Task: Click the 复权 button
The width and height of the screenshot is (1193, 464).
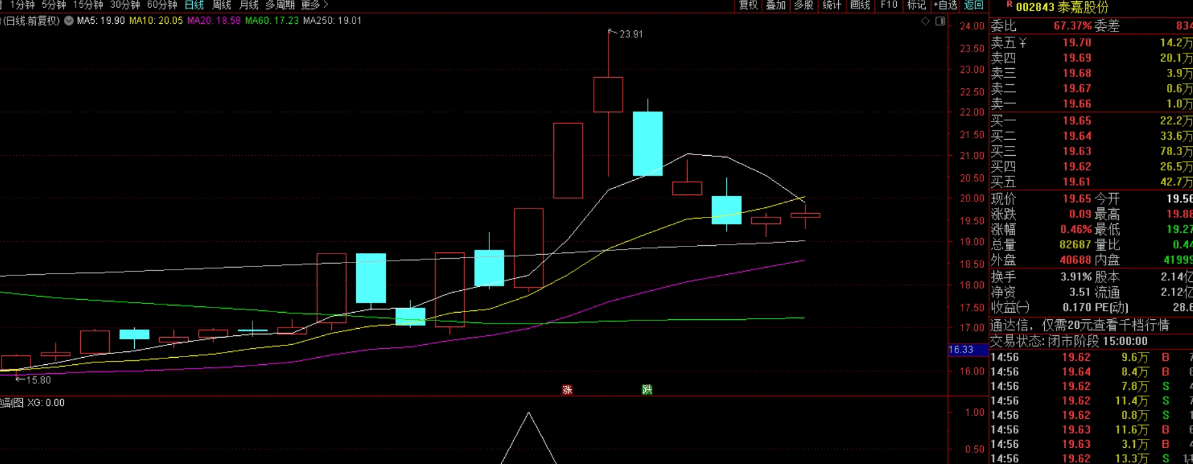Action: click(x=749, y=5)
